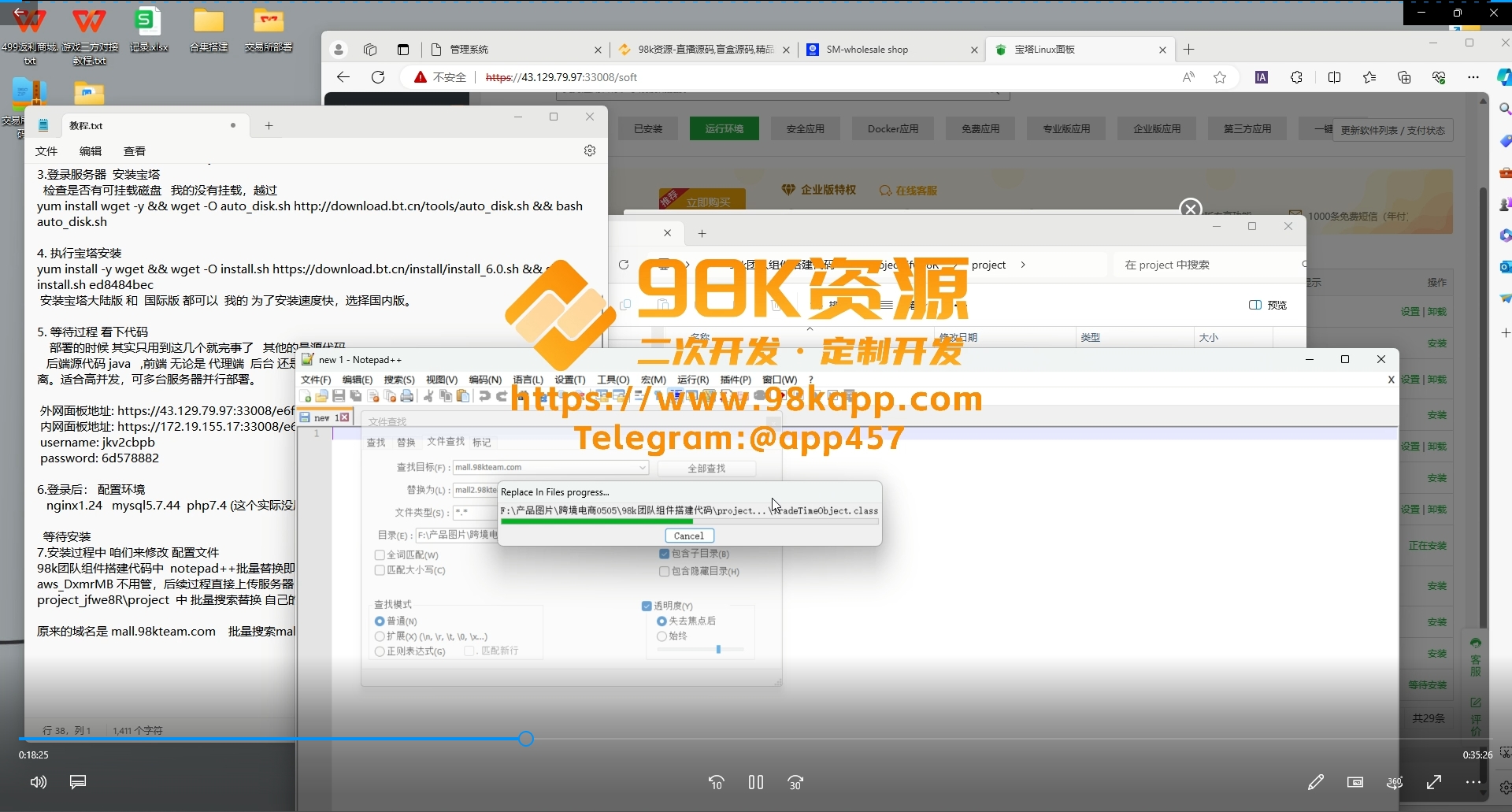Skip forward 30 seconds in the video
The image size is (1512, 812).
pos(795,782)
